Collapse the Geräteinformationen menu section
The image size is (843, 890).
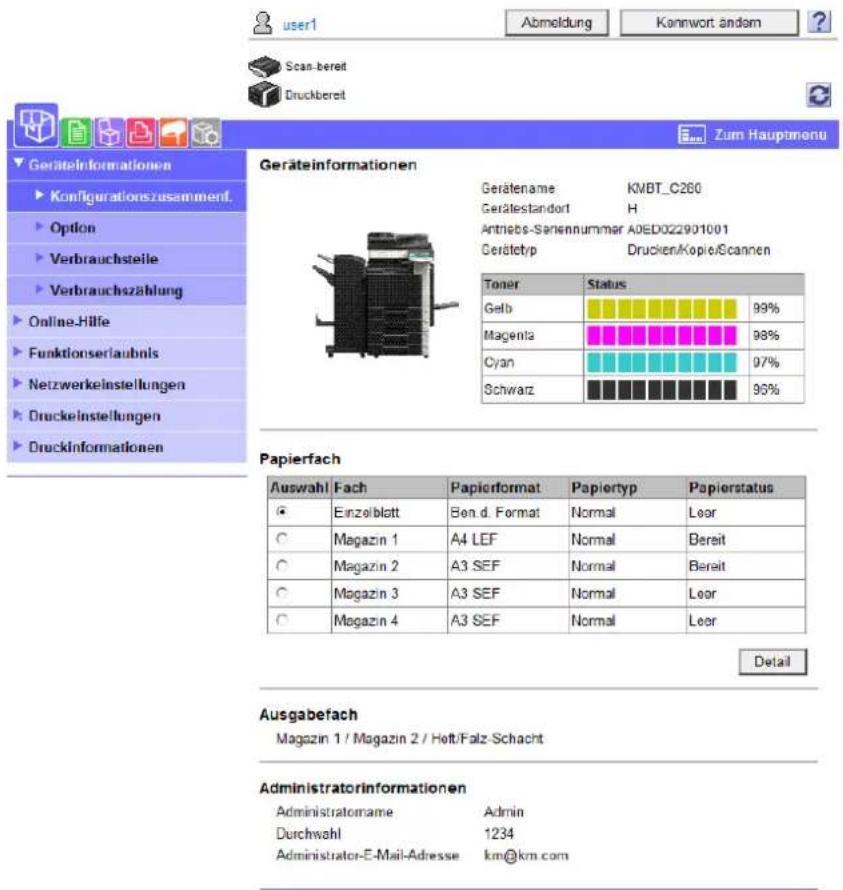127,165
